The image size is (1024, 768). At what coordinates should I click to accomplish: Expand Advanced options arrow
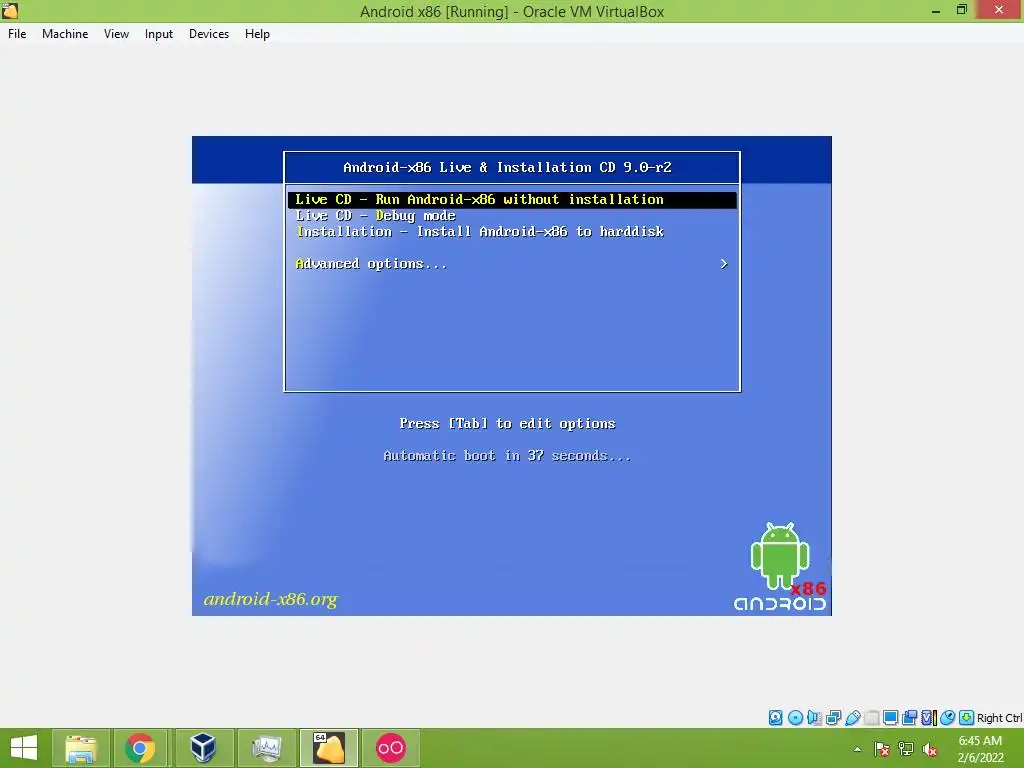coord(724,264)
